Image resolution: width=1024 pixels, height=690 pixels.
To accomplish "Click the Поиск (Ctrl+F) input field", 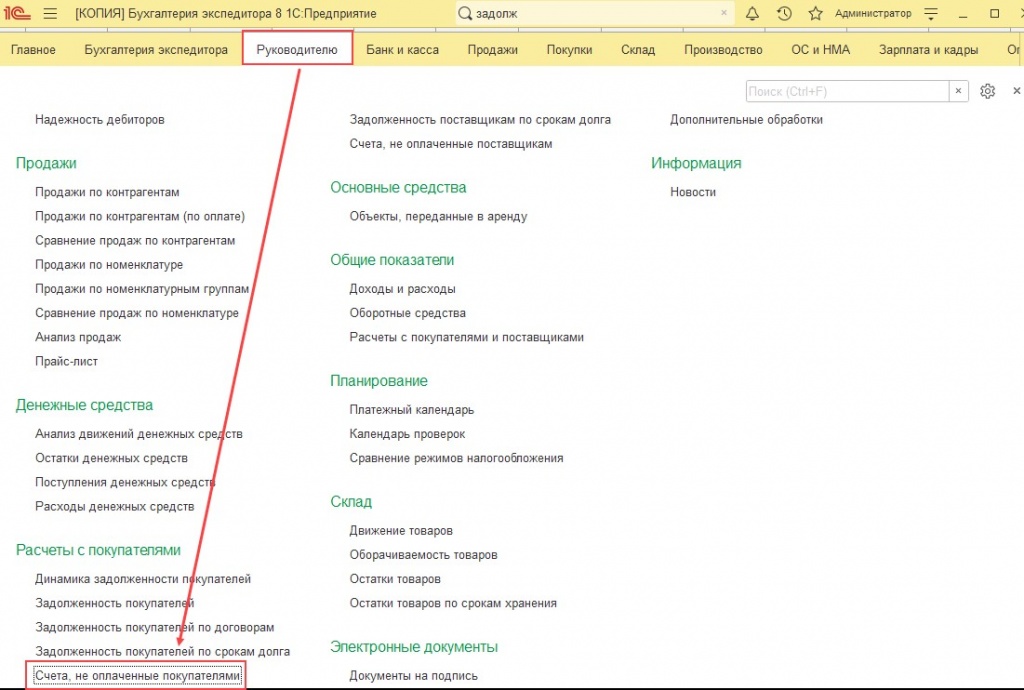I will [x=847, y=91].
